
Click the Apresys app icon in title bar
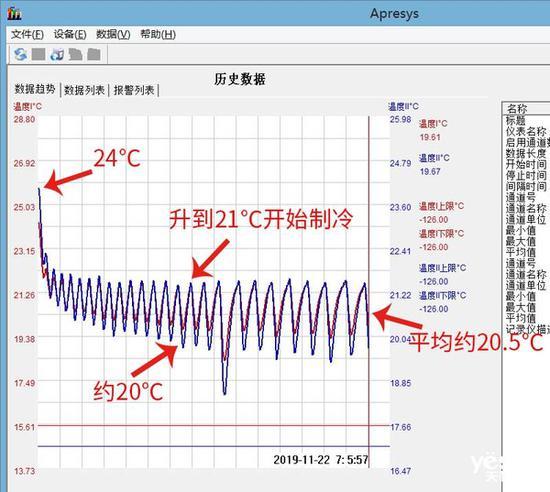click(14, 13)
